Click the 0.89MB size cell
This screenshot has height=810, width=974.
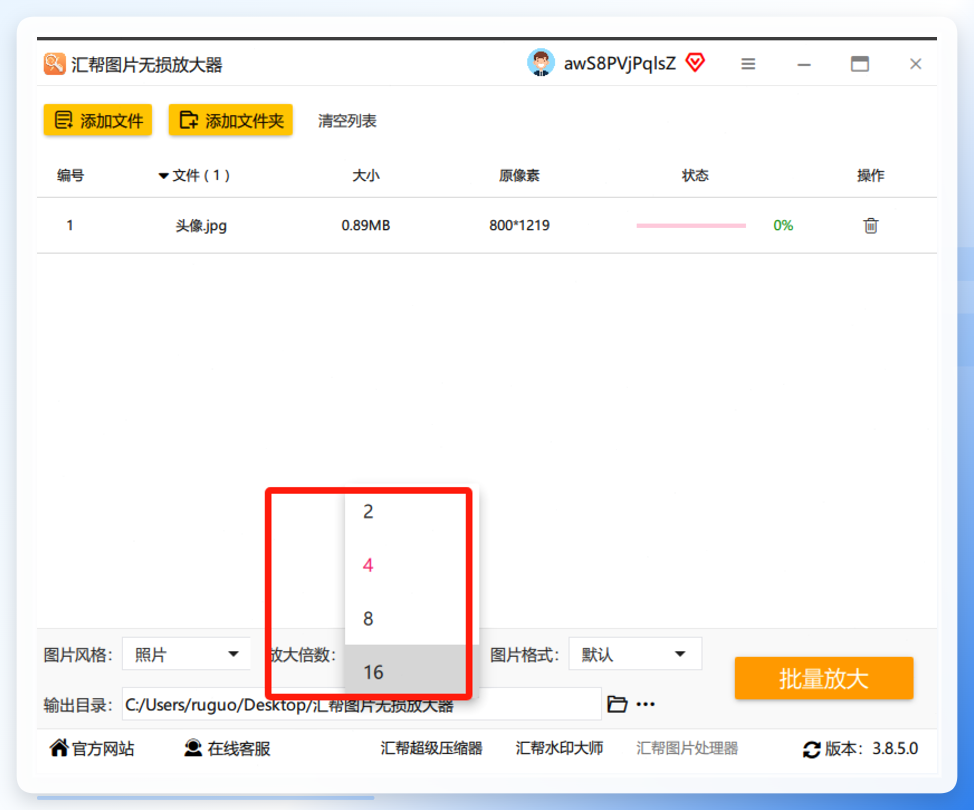366,225
